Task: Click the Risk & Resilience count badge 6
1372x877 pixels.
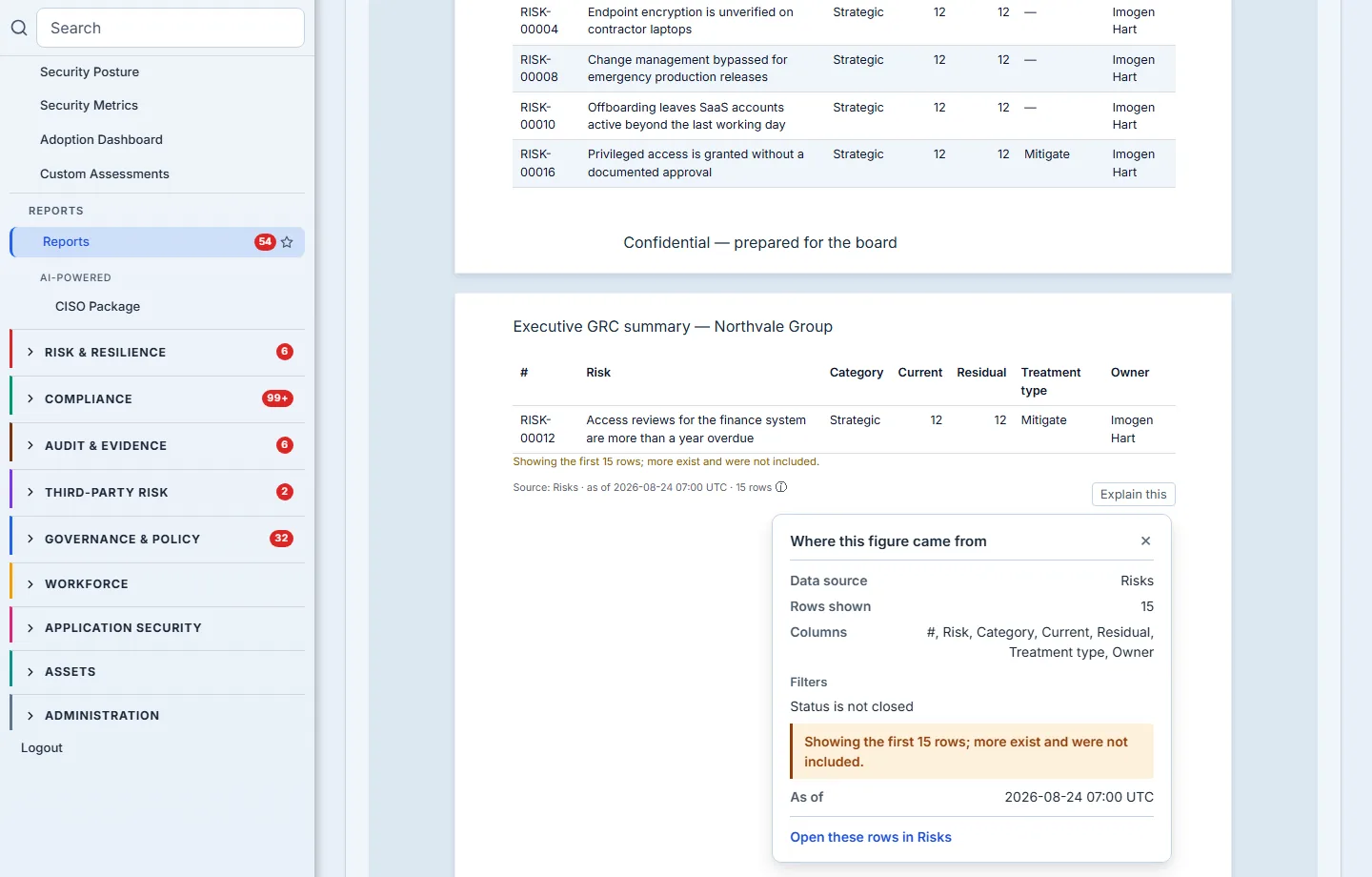Action: tap(284, 352)
